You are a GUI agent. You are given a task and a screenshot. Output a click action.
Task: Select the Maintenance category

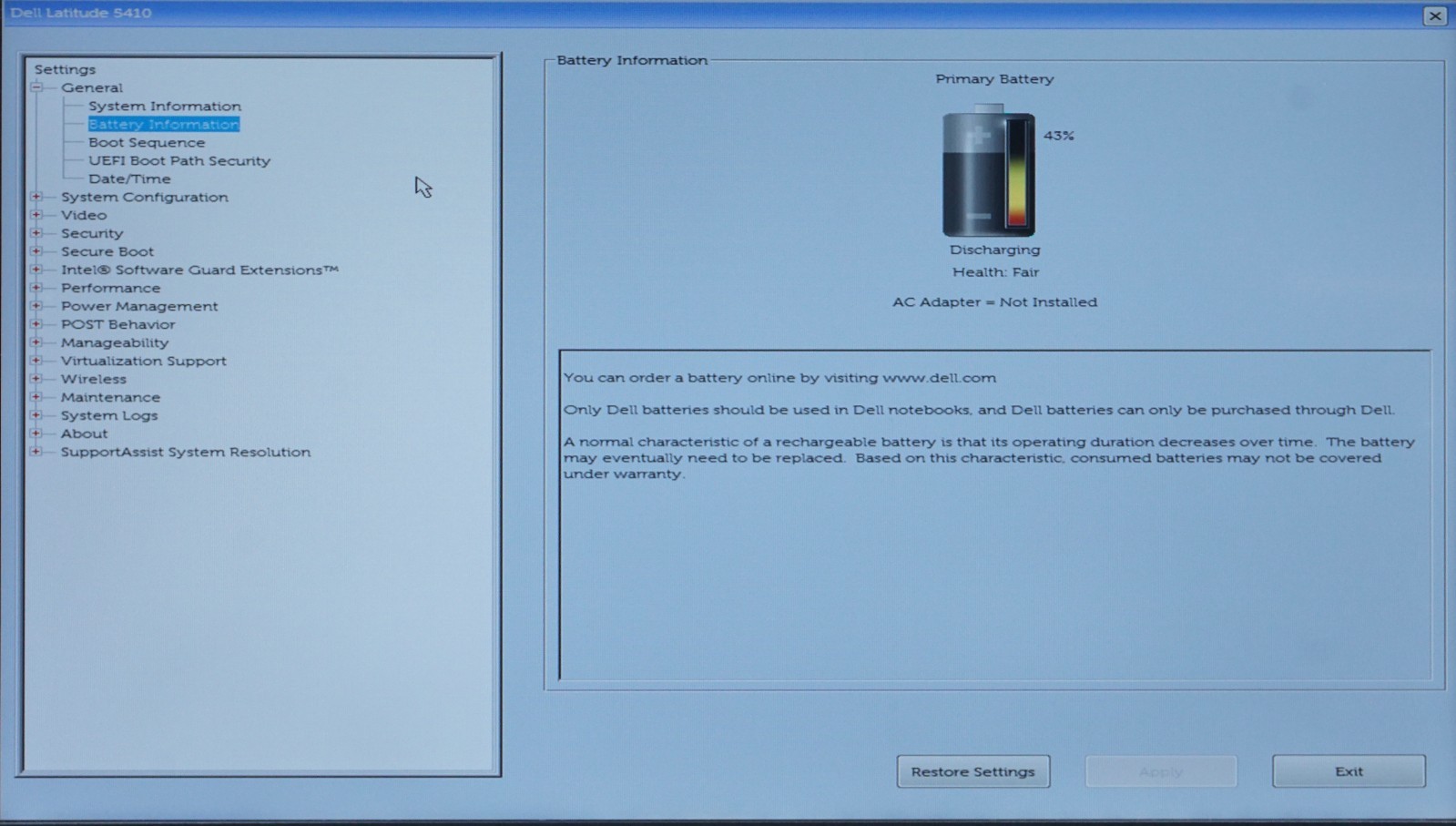110,397
